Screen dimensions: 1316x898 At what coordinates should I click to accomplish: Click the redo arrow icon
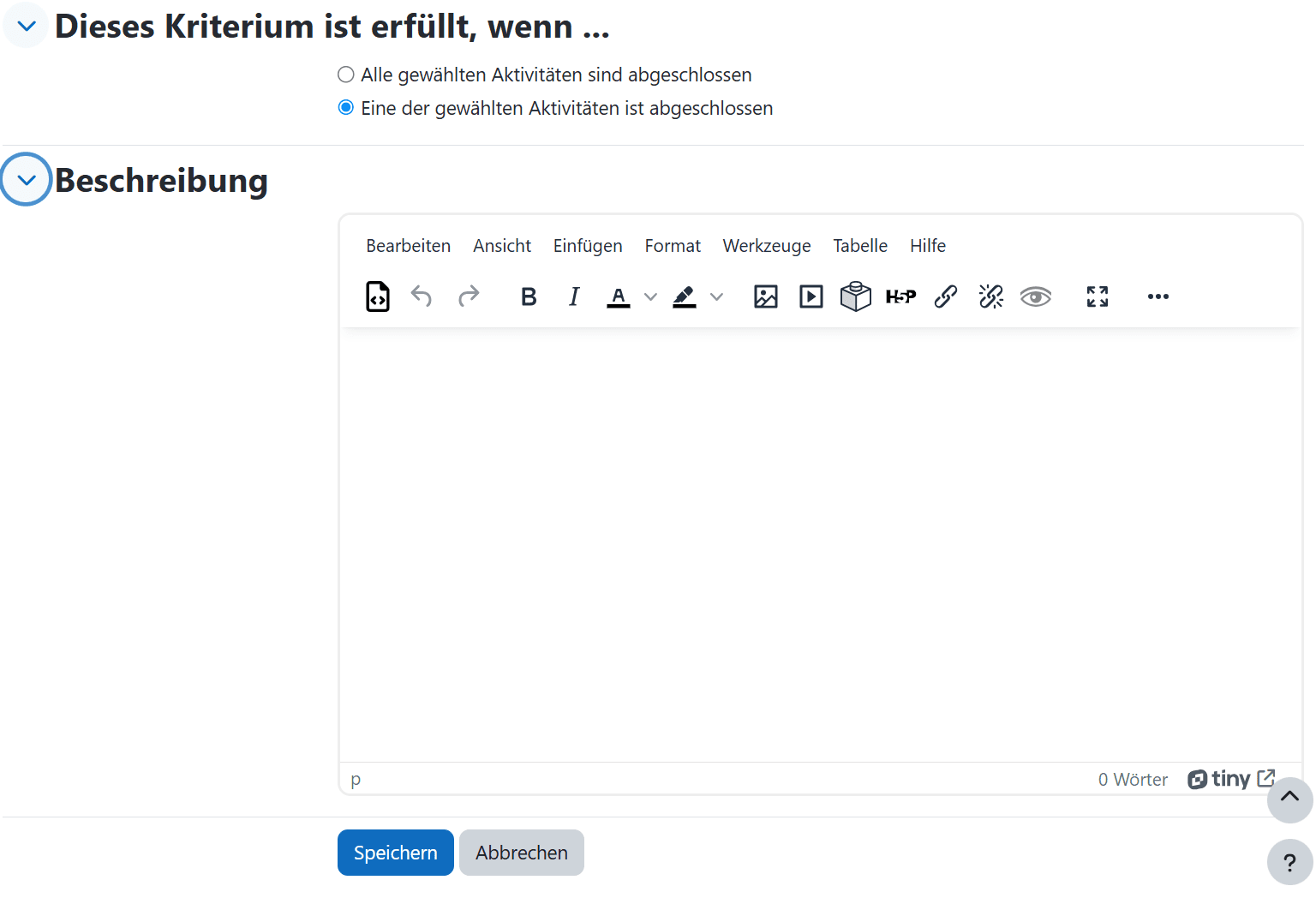point(469,296)
